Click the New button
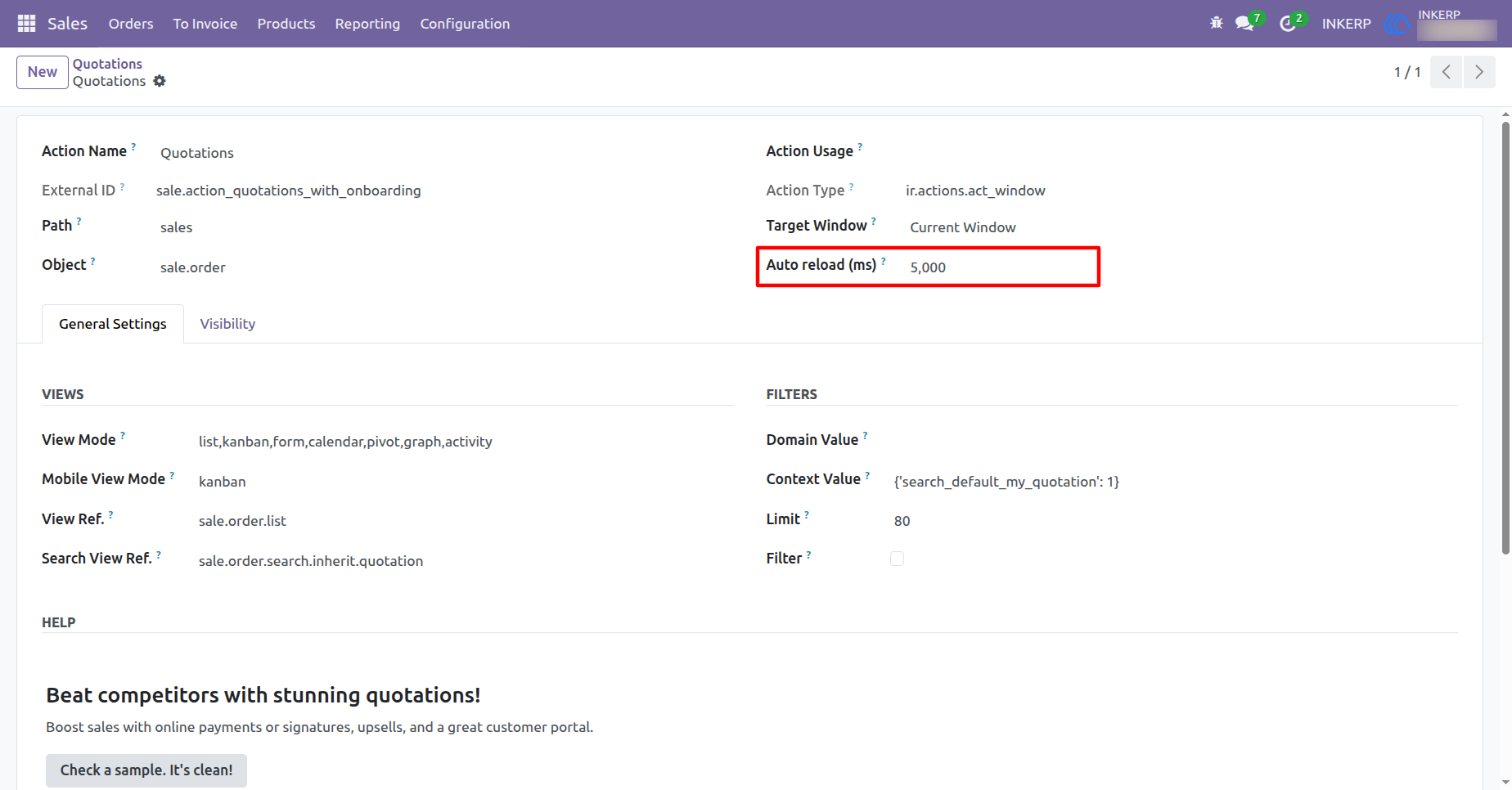 pyautogui.click(x=43, y=72)
